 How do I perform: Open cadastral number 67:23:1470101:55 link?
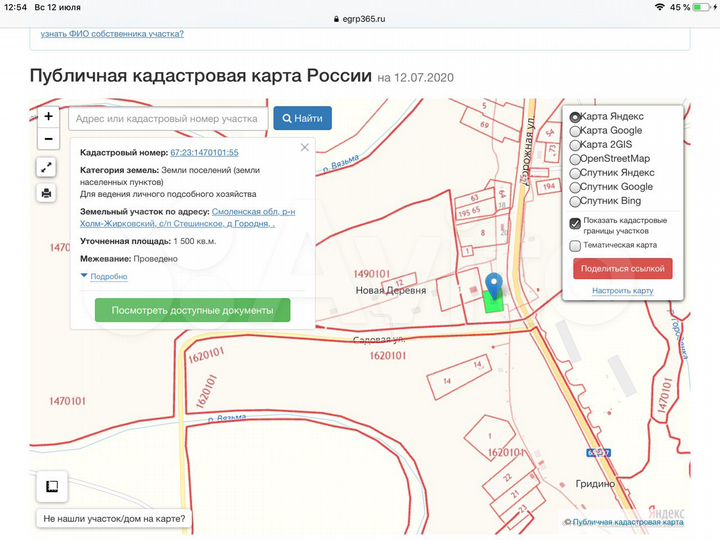(x=204, y=152)
